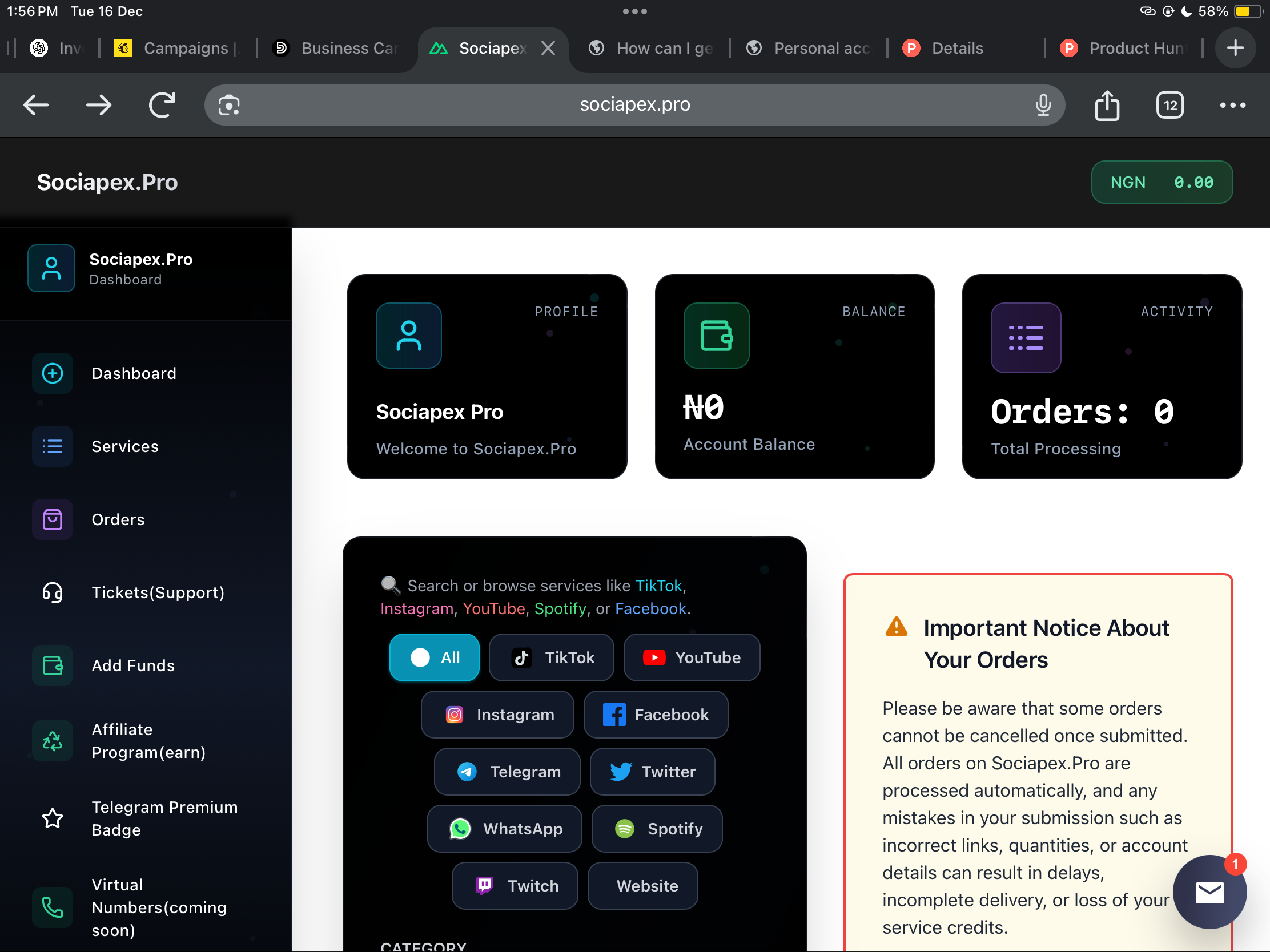Open the tab overview showing 12 tabs
The image size is (1270, 952).
1169,105
